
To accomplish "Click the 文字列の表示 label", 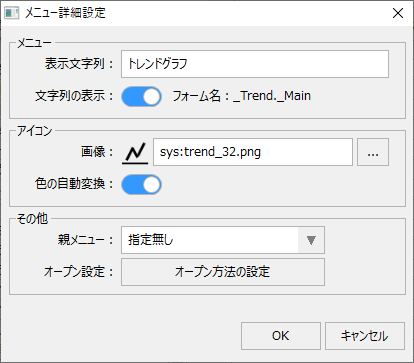I will tap(74, 96).
